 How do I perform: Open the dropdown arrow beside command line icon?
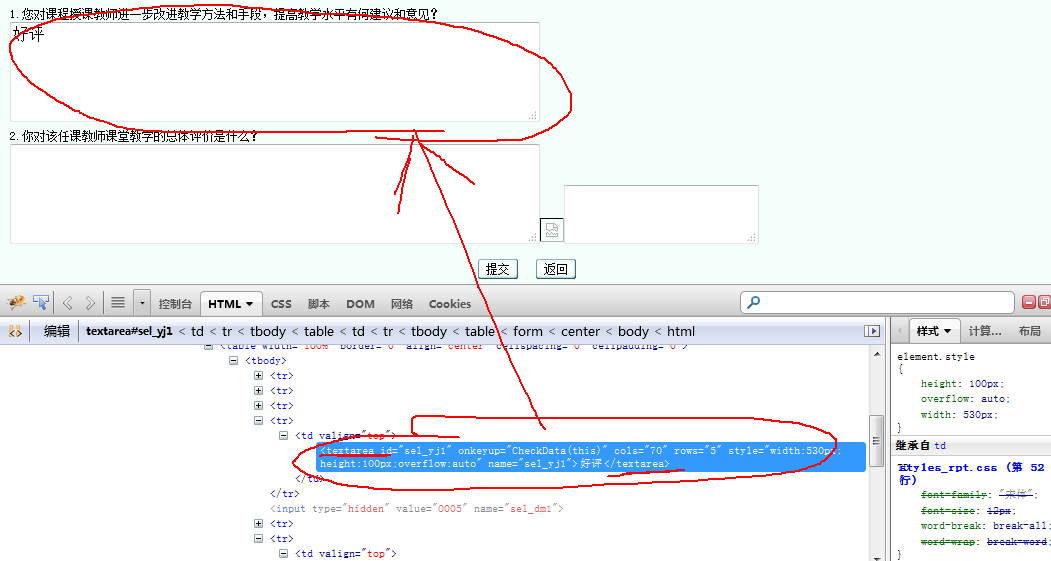coord(142,303)
